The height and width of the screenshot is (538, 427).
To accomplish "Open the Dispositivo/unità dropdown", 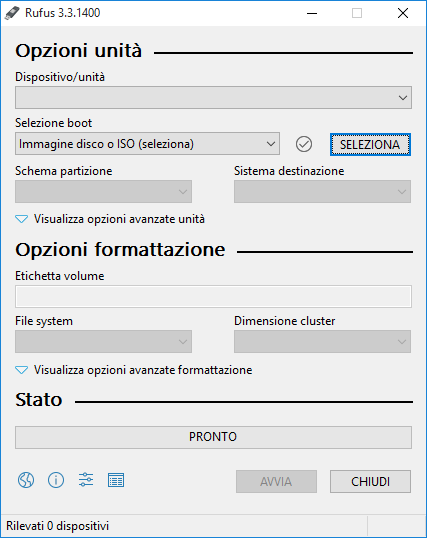I will click(x=213, y=98).
